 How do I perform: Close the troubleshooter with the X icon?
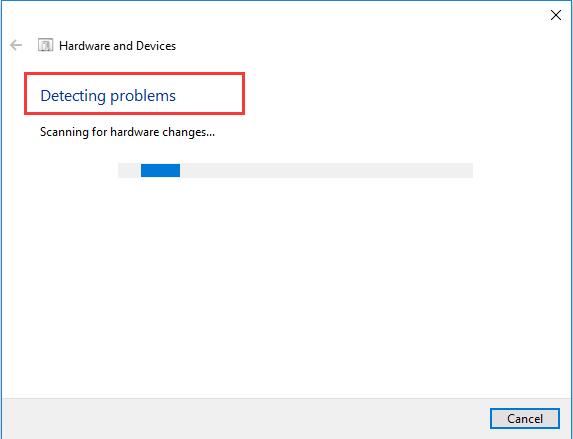pos(556,15)
